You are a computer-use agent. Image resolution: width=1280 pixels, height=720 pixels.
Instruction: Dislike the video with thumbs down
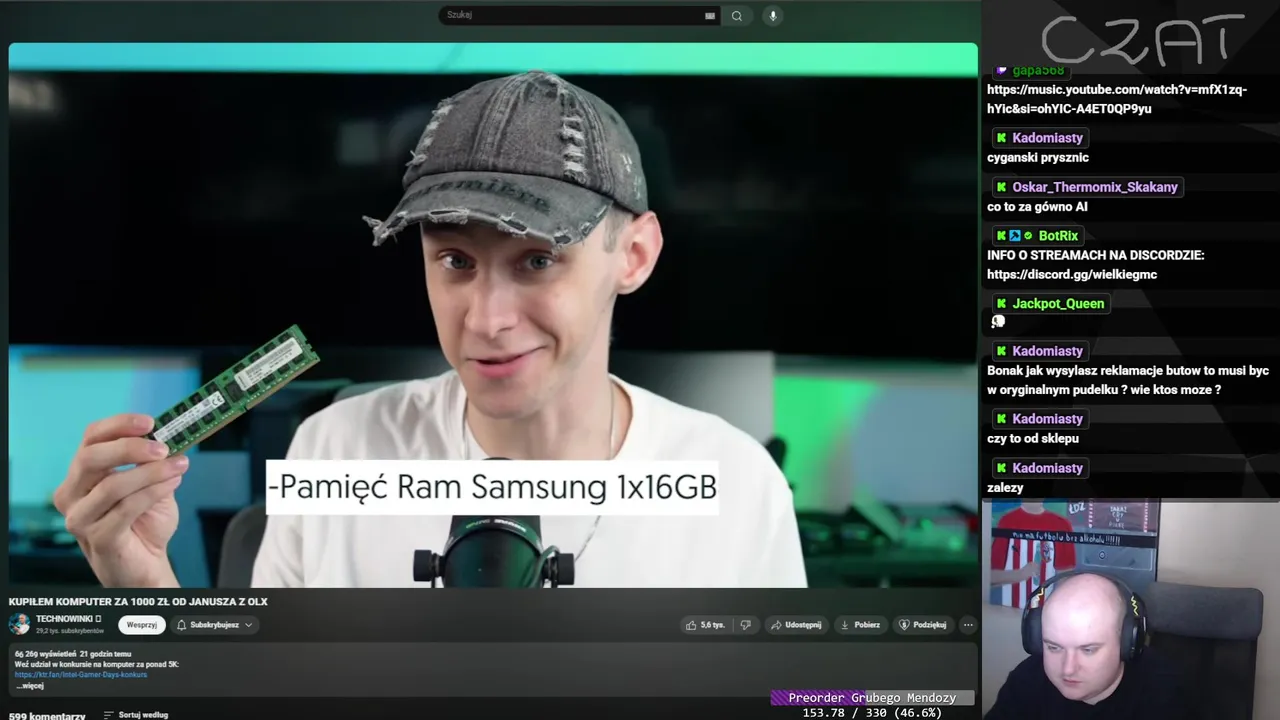point(745,625)
